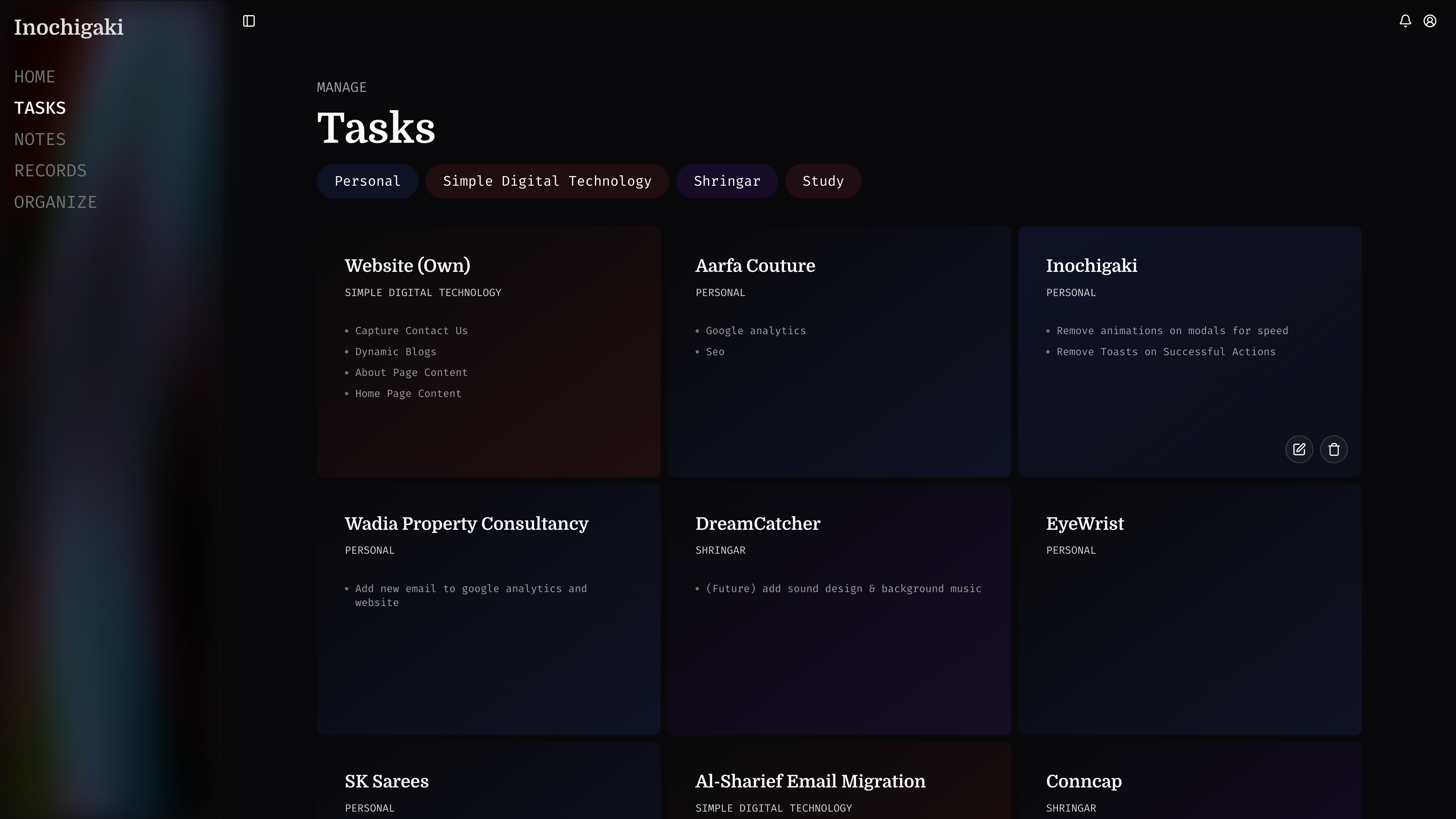
Task: Open Records in sidebar
Action: click(50, 171)
